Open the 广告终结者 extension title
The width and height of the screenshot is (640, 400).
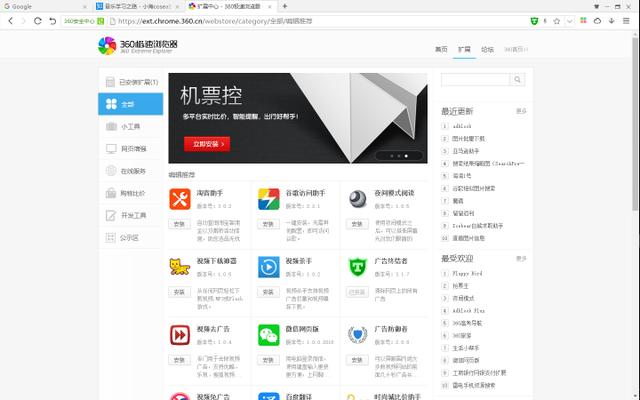coord(391,261)
